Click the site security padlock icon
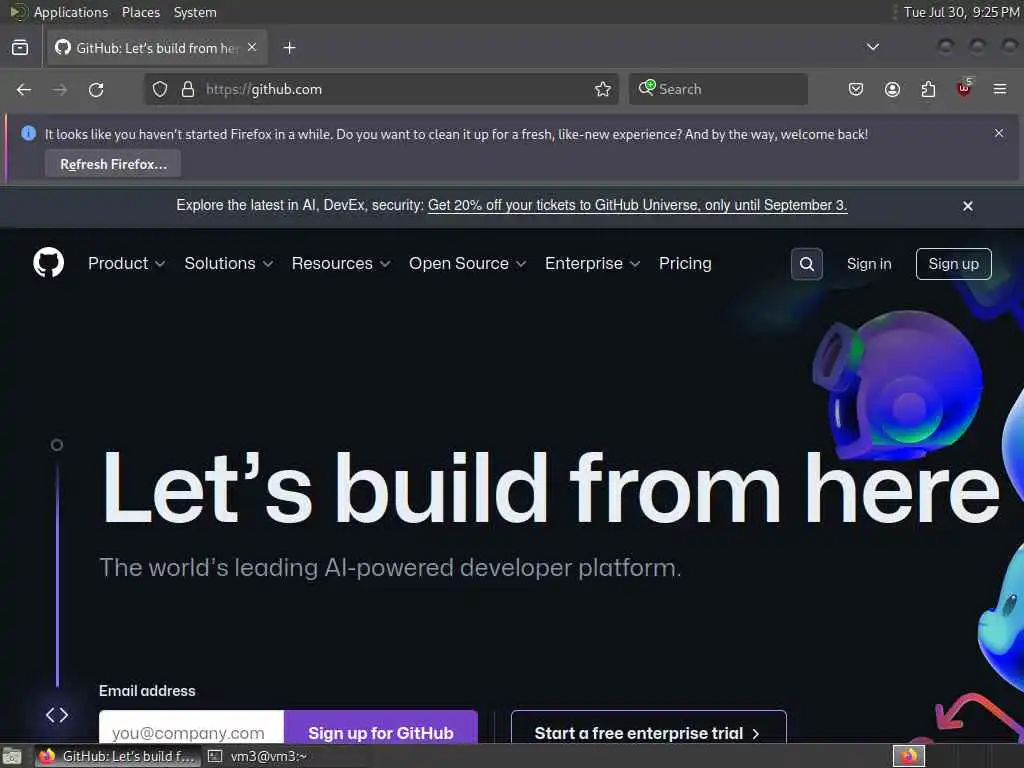The height and width of the screenshot is (768, 1024). point(188,89)
